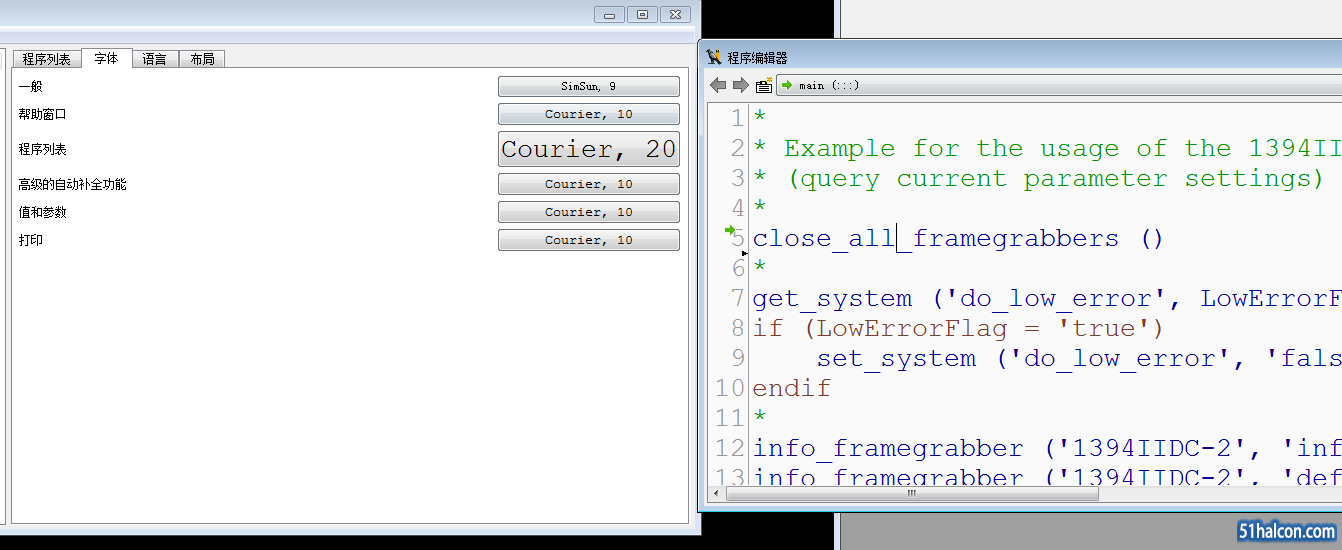
Task: Click the (query current parameter settings) comment
Action: coord(1038,178)
